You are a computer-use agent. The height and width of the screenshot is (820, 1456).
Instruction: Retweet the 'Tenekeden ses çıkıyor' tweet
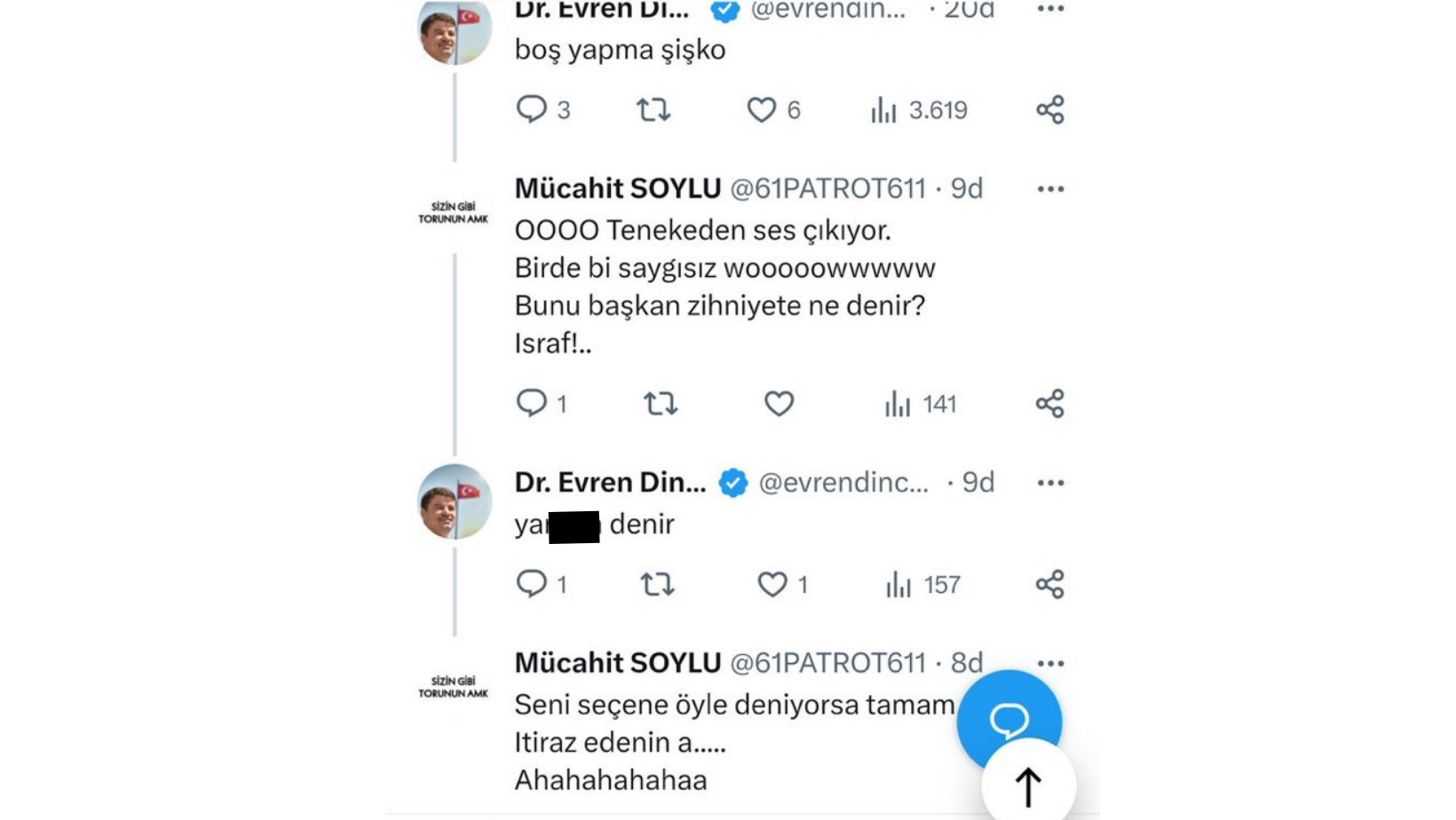click(660, 405)
